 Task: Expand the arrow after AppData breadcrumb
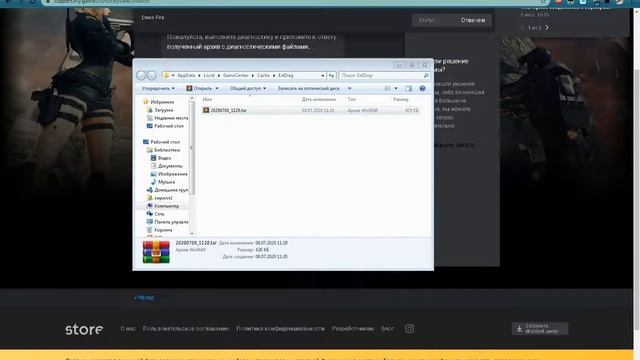pyautogui.click(x=199, y=76)
